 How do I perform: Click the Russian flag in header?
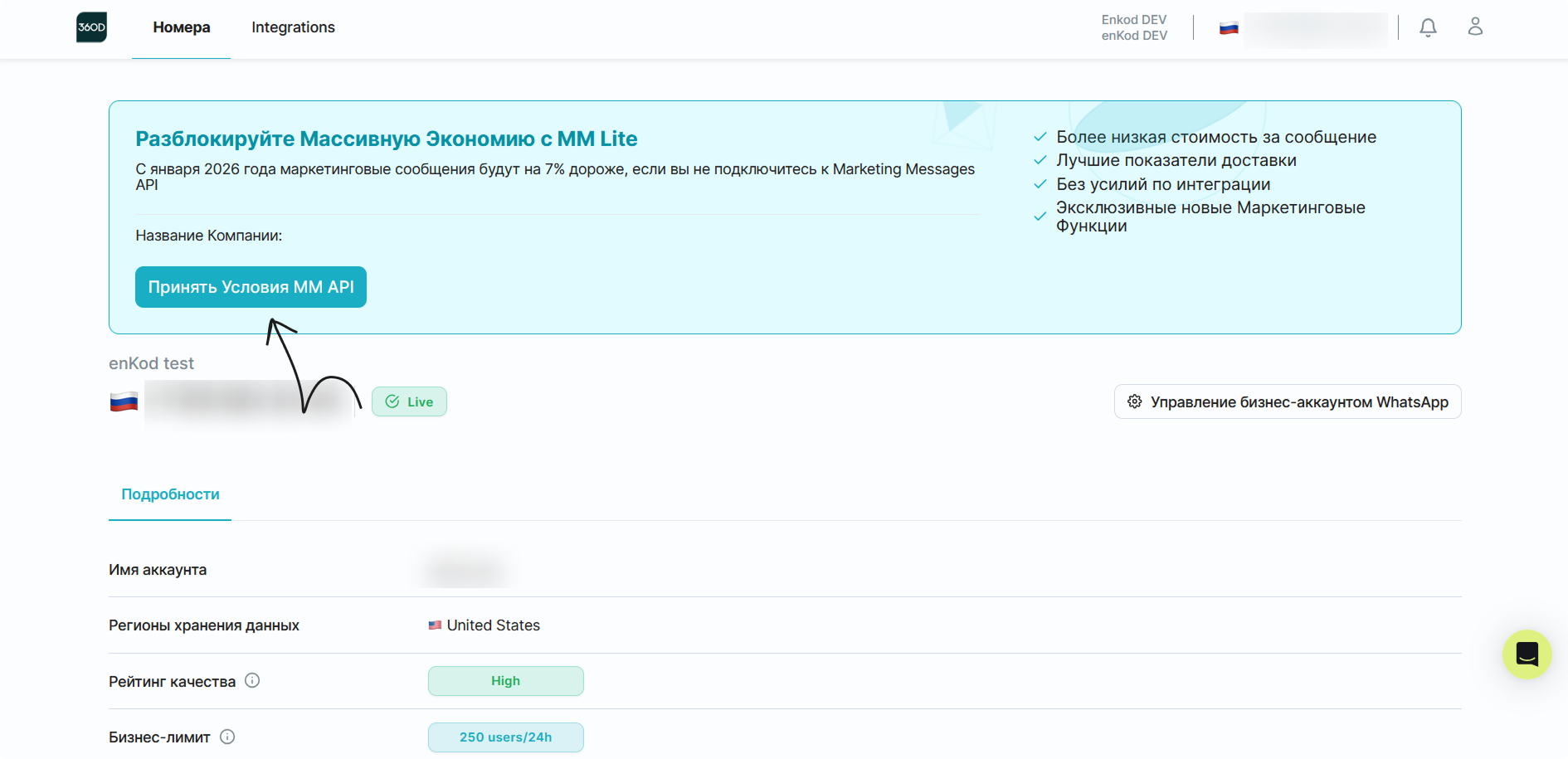click(x=1229, y=28)
